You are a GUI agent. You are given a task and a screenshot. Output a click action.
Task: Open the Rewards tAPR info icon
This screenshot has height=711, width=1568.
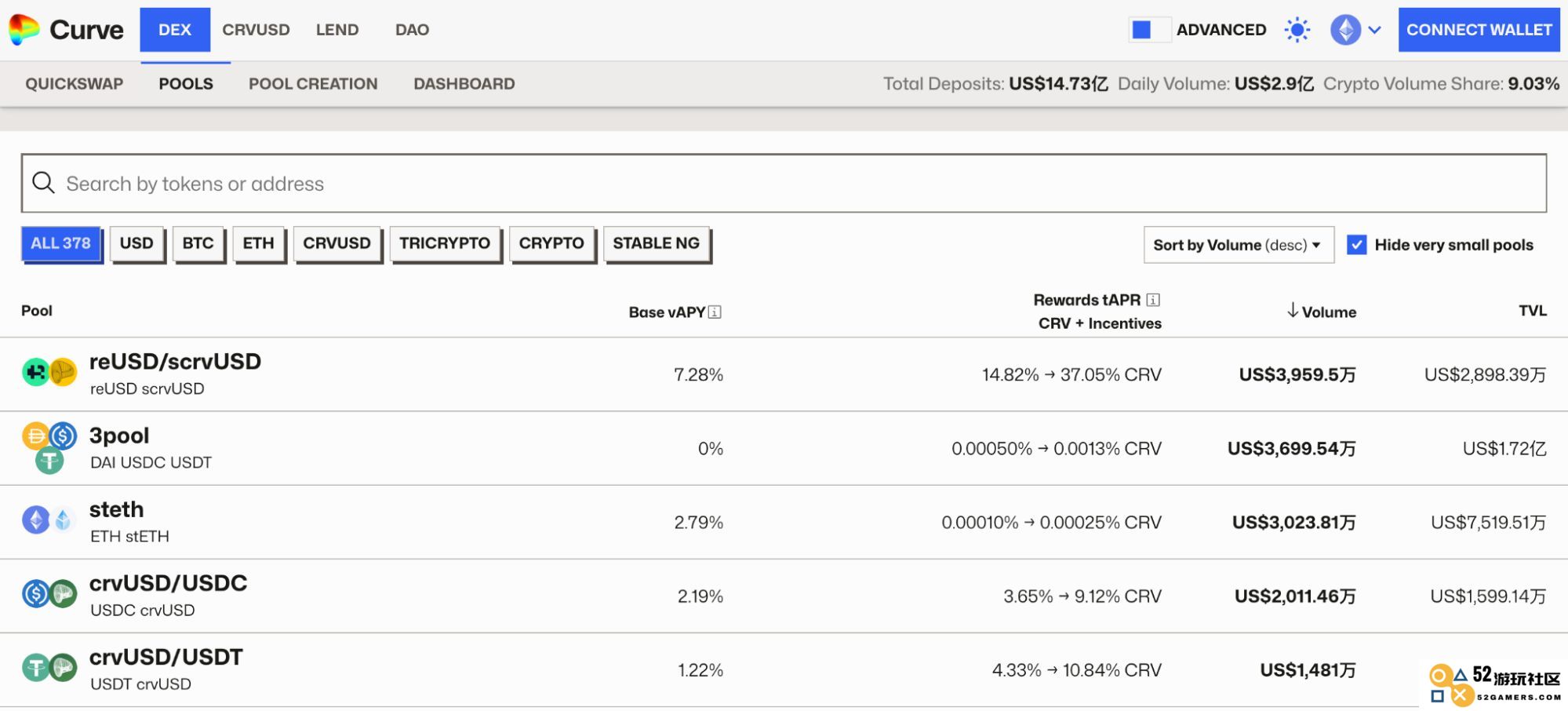tap(1153, 300)
